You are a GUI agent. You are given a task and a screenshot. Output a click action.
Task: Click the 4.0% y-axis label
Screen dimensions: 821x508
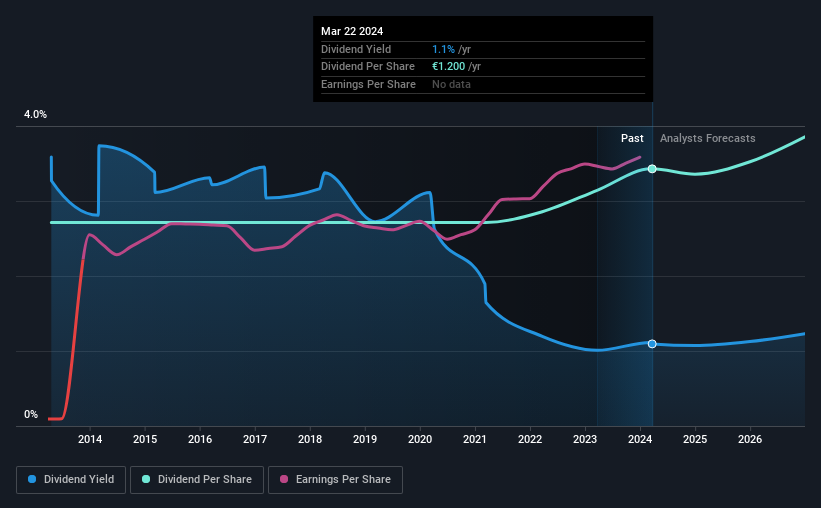pyautogui.click(x=35, y=114)
